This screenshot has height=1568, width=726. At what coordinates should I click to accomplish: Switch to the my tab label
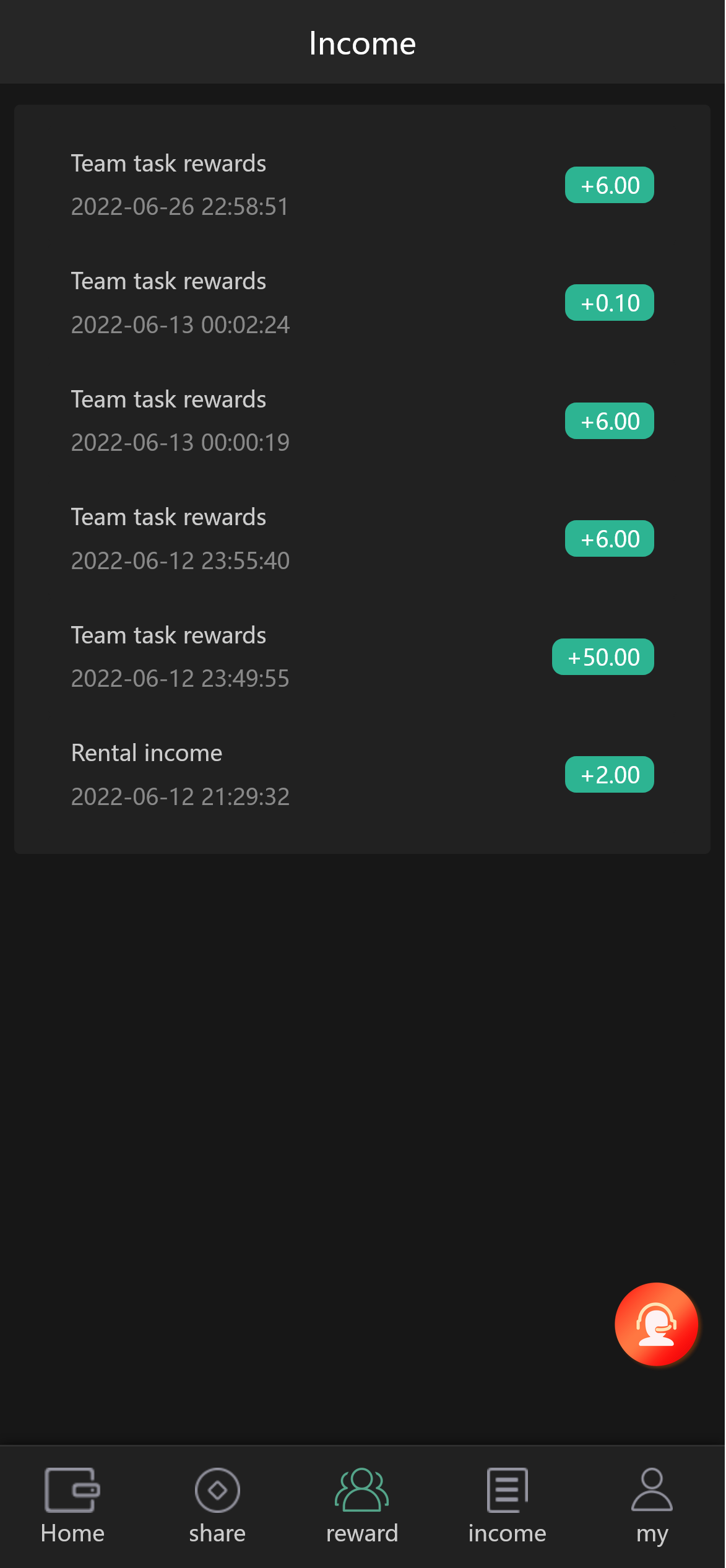pos(652,1535)
